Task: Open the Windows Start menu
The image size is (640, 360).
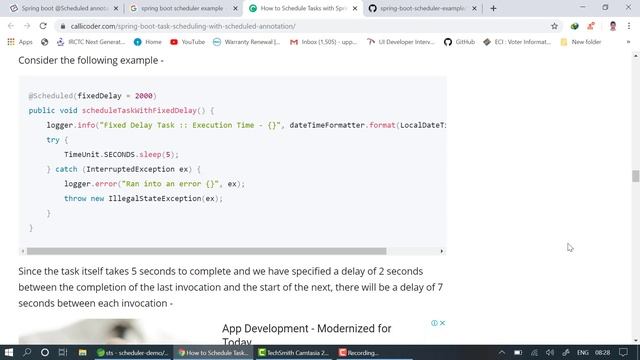Action: tap(9, 352)
